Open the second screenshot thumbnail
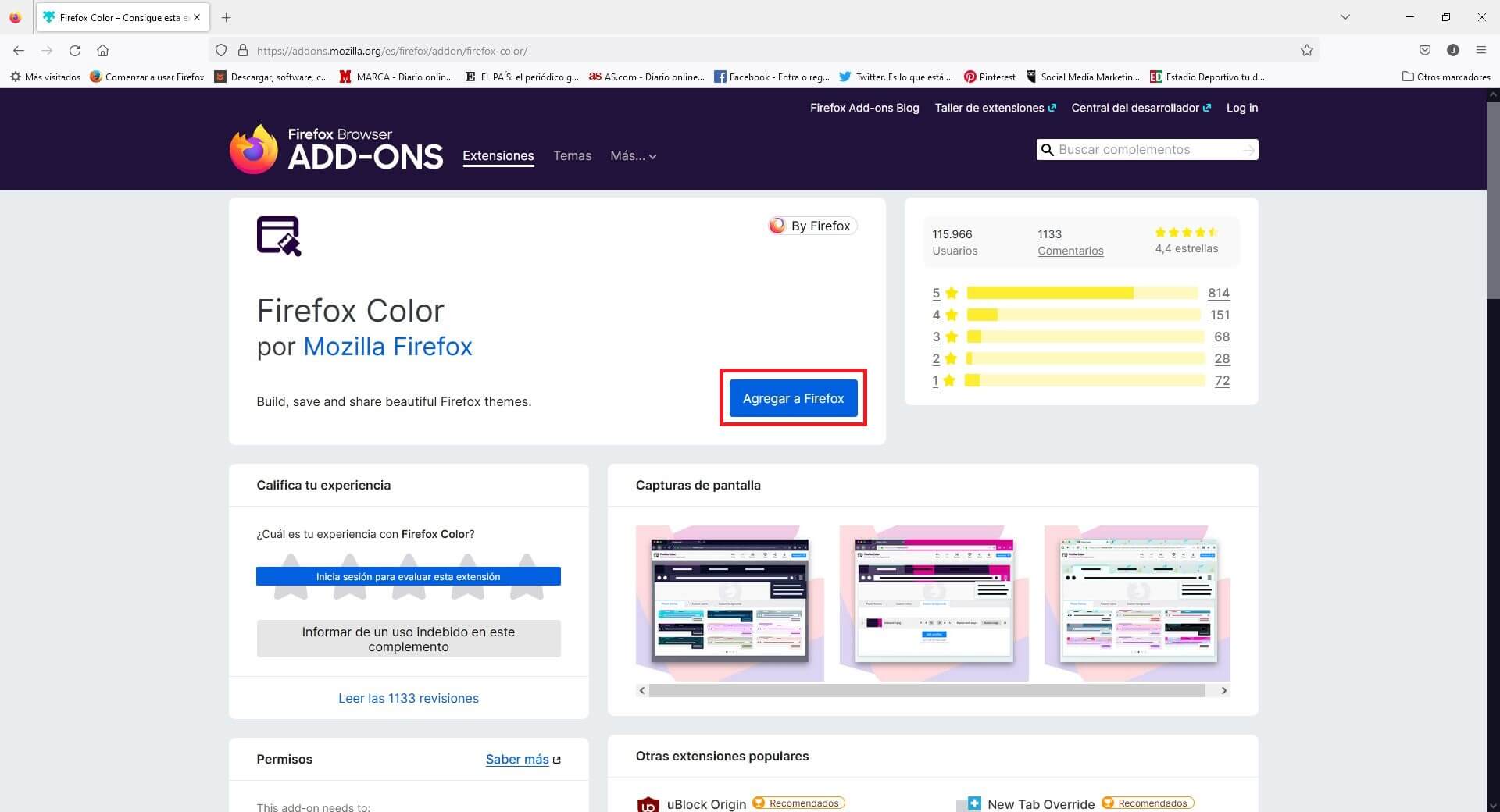 934,603
